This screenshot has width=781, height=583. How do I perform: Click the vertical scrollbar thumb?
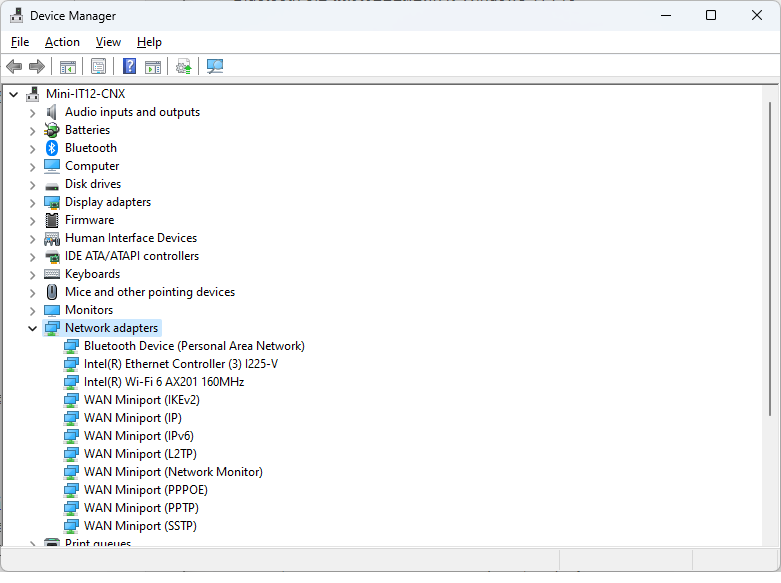tap(770, 259)
